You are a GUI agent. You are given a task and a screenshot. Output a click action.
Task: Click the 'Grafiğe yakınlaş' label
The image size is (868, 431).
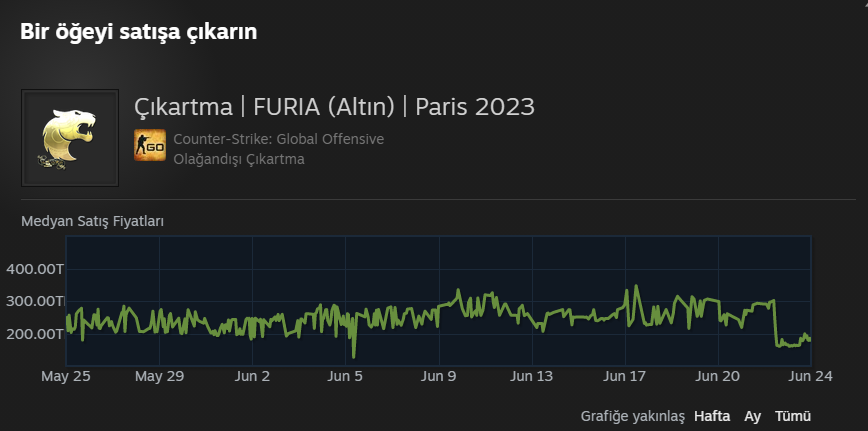(x=633, y=417)
